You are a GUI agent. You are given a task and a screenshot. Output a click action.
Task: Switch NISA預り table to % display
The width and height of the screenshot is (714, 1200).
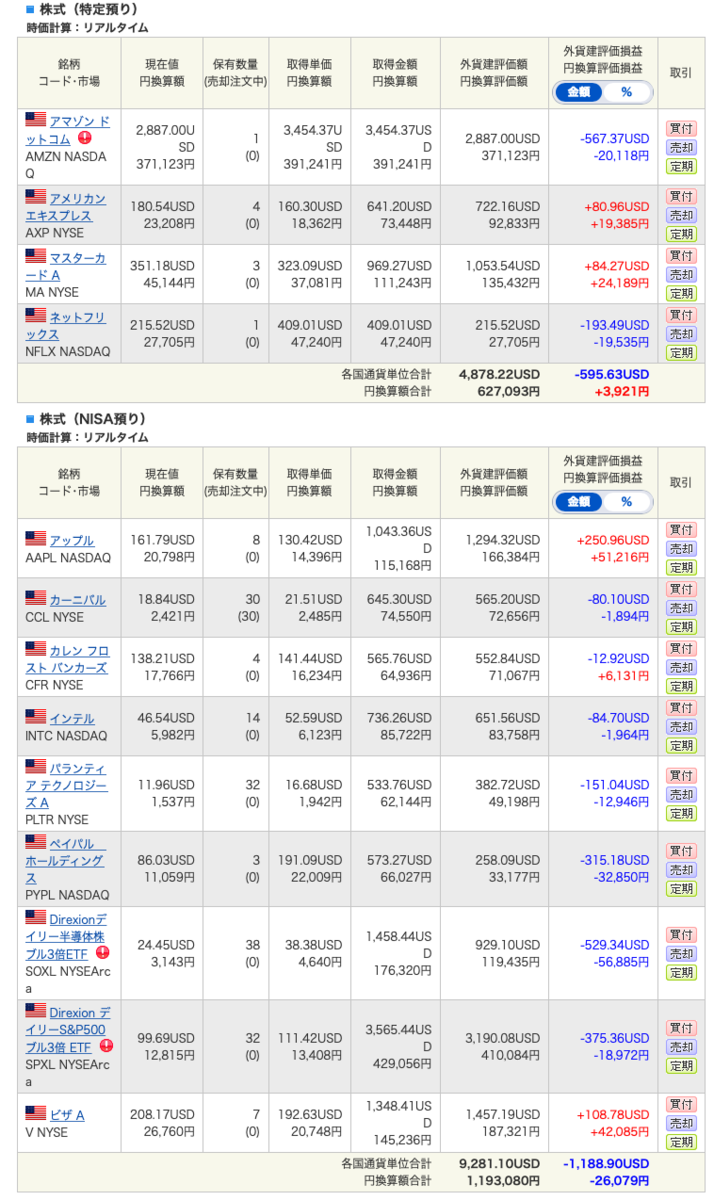[627, 502]
